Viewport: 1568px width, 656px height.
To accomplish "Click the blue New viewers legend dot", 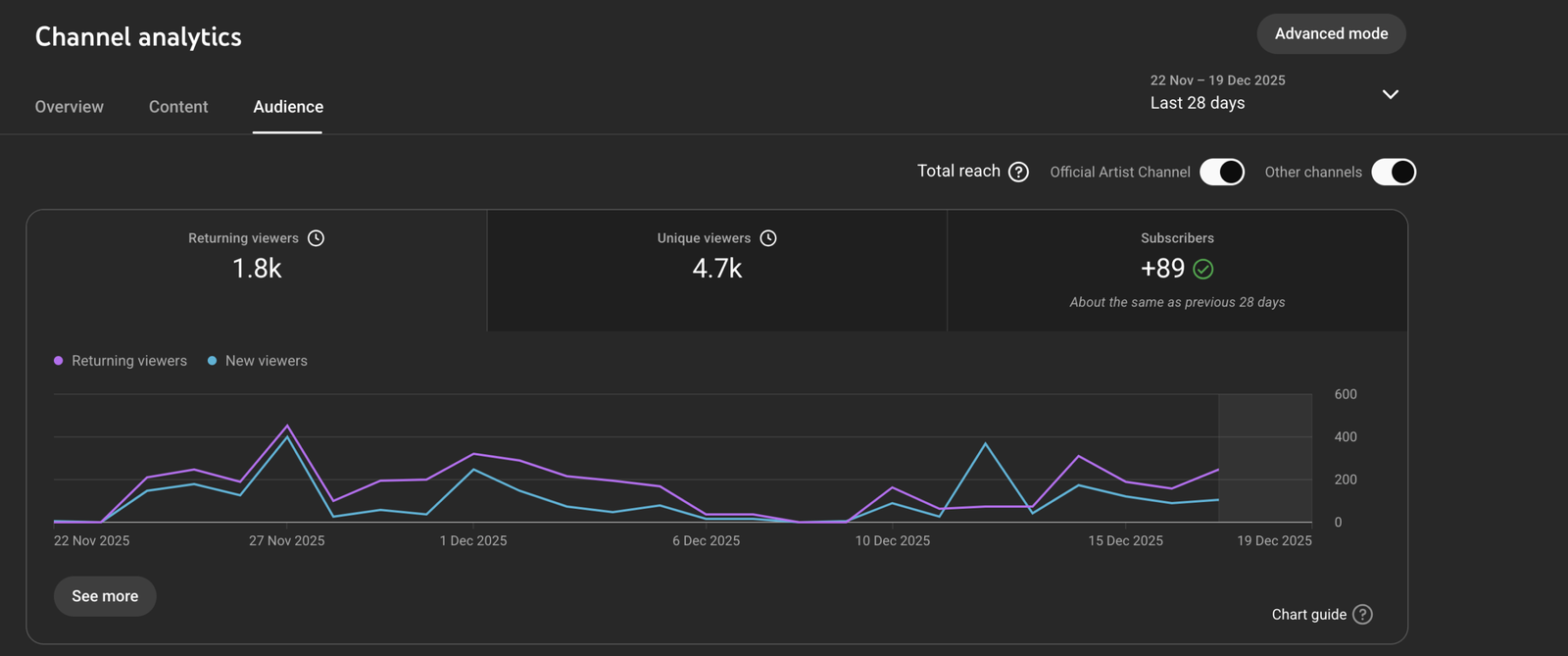I will pos(213,361).
